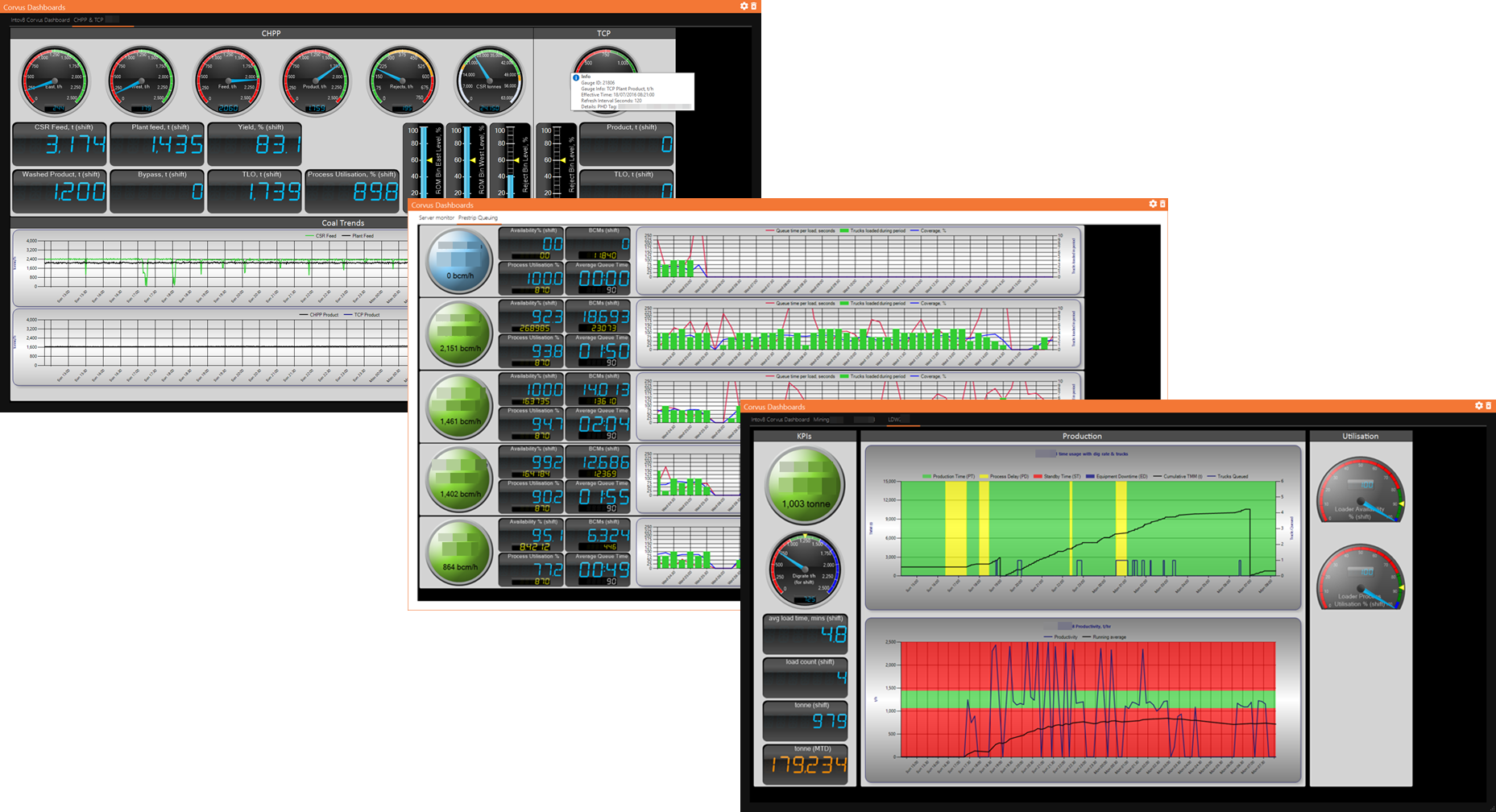
Task: Open settings gear in front KPIs window
Action: tap(1479, 406)
